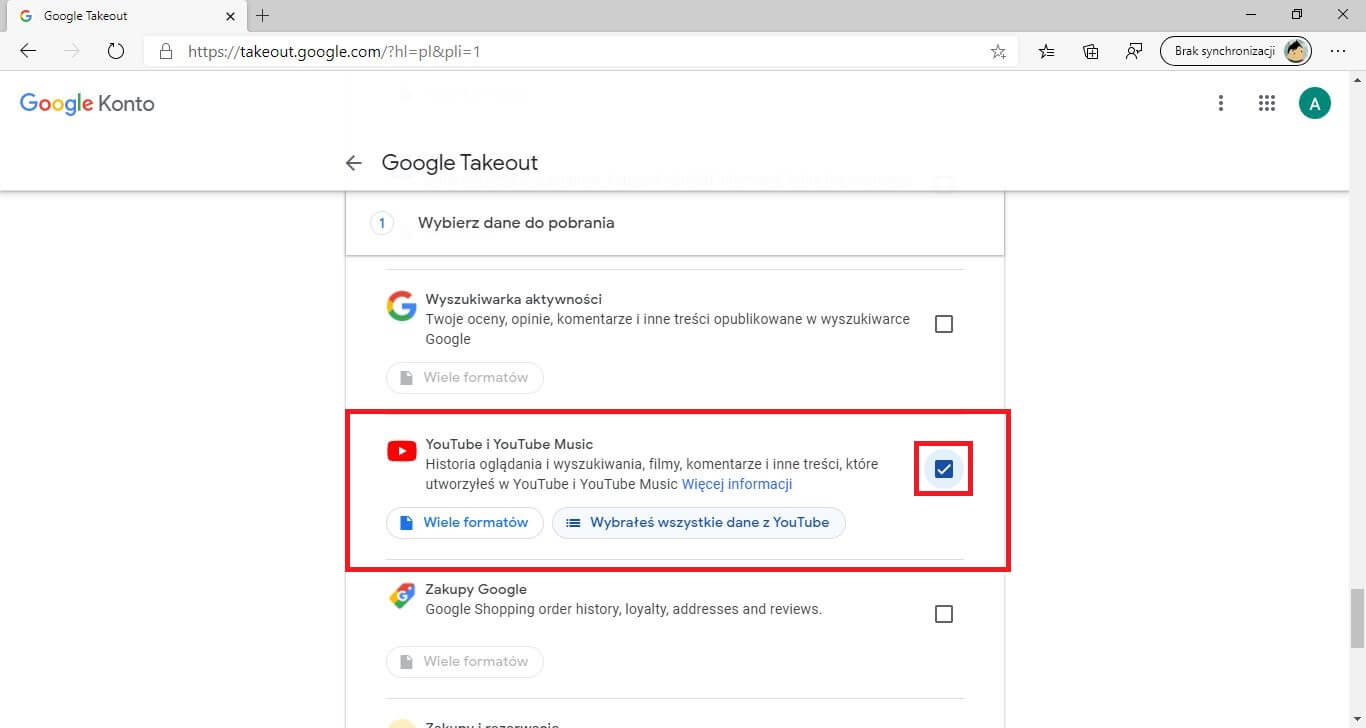Click the Wyszukiwarka aktywności title text

tap(514, 299)
